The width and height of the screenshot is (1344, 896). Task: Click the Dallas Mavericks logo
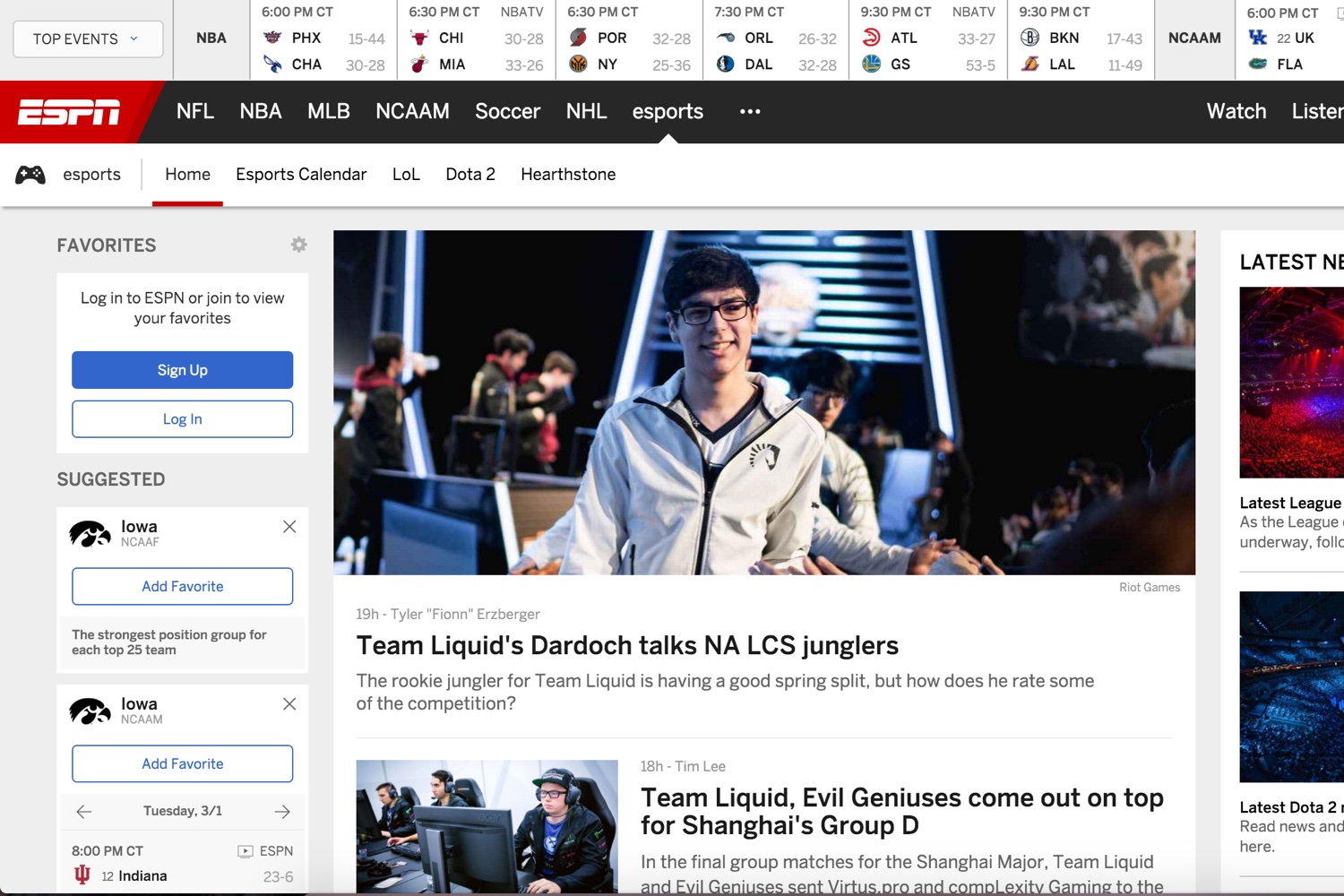pos(726,64)
